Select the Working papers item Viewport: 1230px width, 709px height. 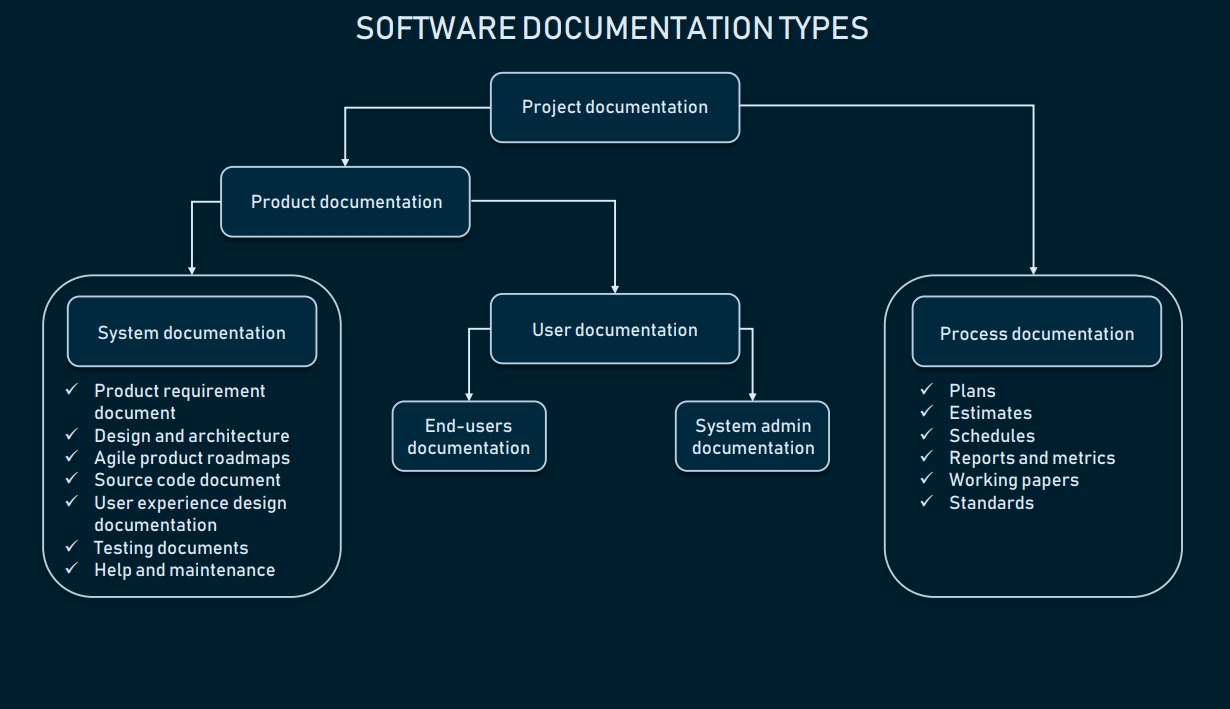pos(1013,480)
